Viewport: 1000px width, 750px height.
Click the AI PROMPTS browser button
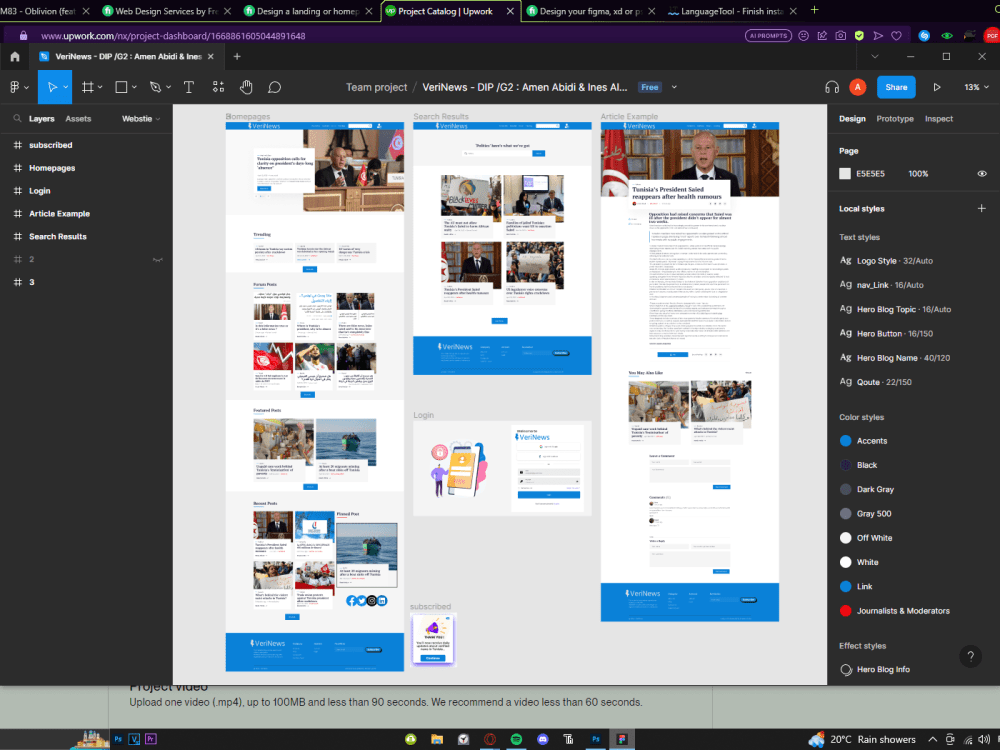(x=768, y=36)
